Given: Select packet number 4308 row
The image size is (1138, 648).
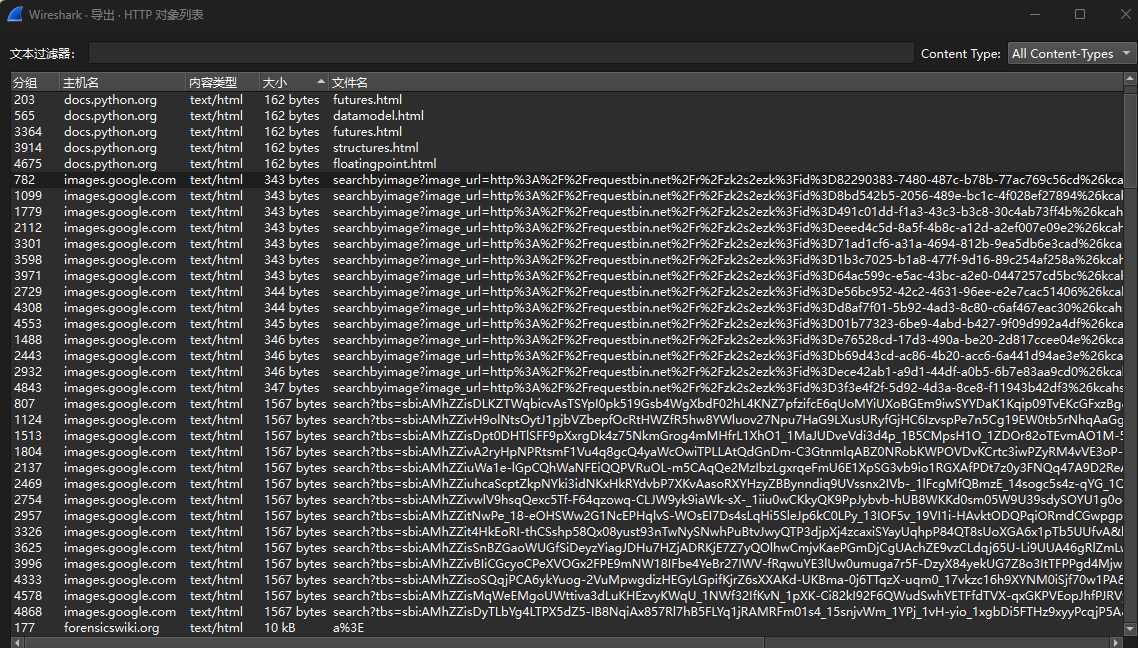Looking at the screenshot, I should click(567, 307).
